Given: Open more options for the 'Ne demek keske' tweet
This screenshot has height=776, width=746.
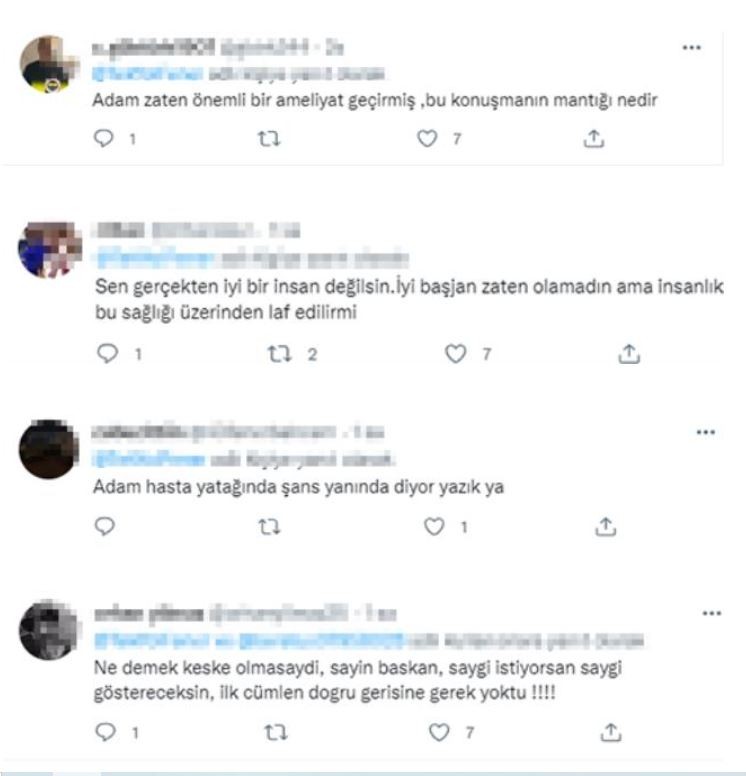Looking at the screenshot, I should tap(712, 614).
